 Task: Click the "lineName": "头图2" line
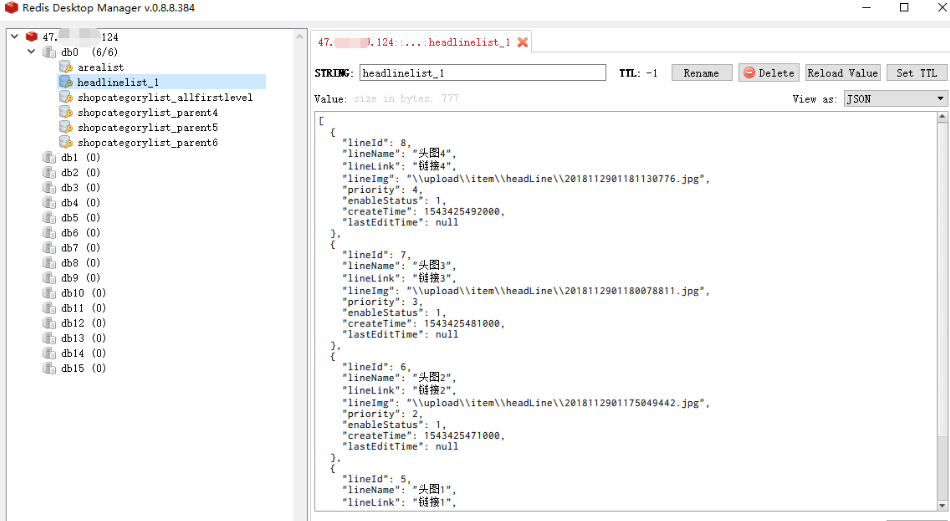(x=399, y=377)
